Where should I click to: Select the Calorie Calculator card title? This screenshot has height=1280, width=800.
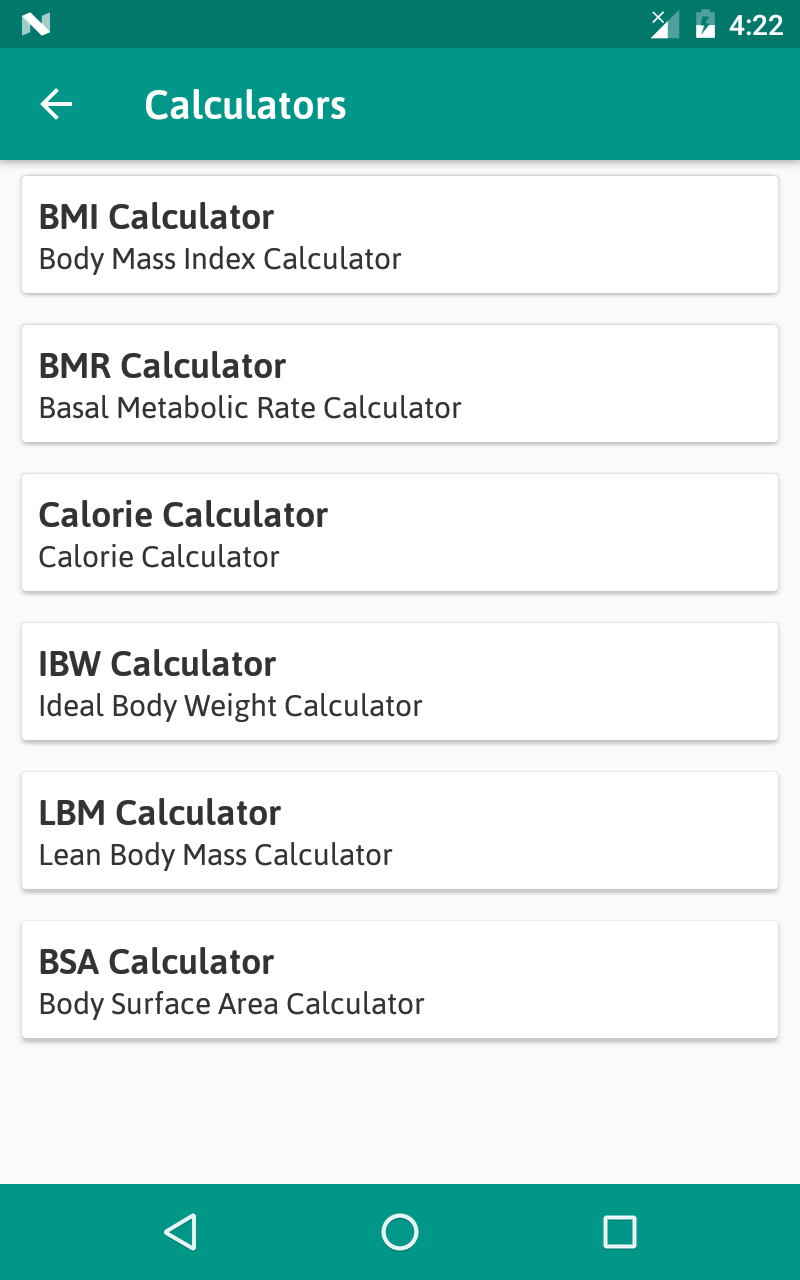183,515
